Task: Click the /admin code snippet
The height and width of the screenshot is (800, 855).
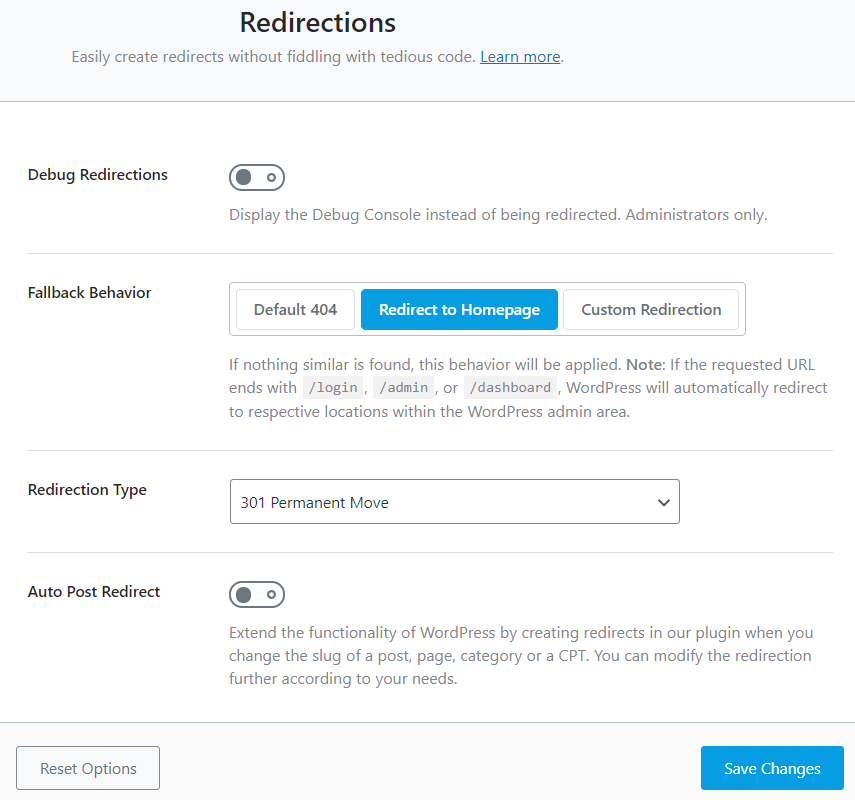Action: pos(404,388)
